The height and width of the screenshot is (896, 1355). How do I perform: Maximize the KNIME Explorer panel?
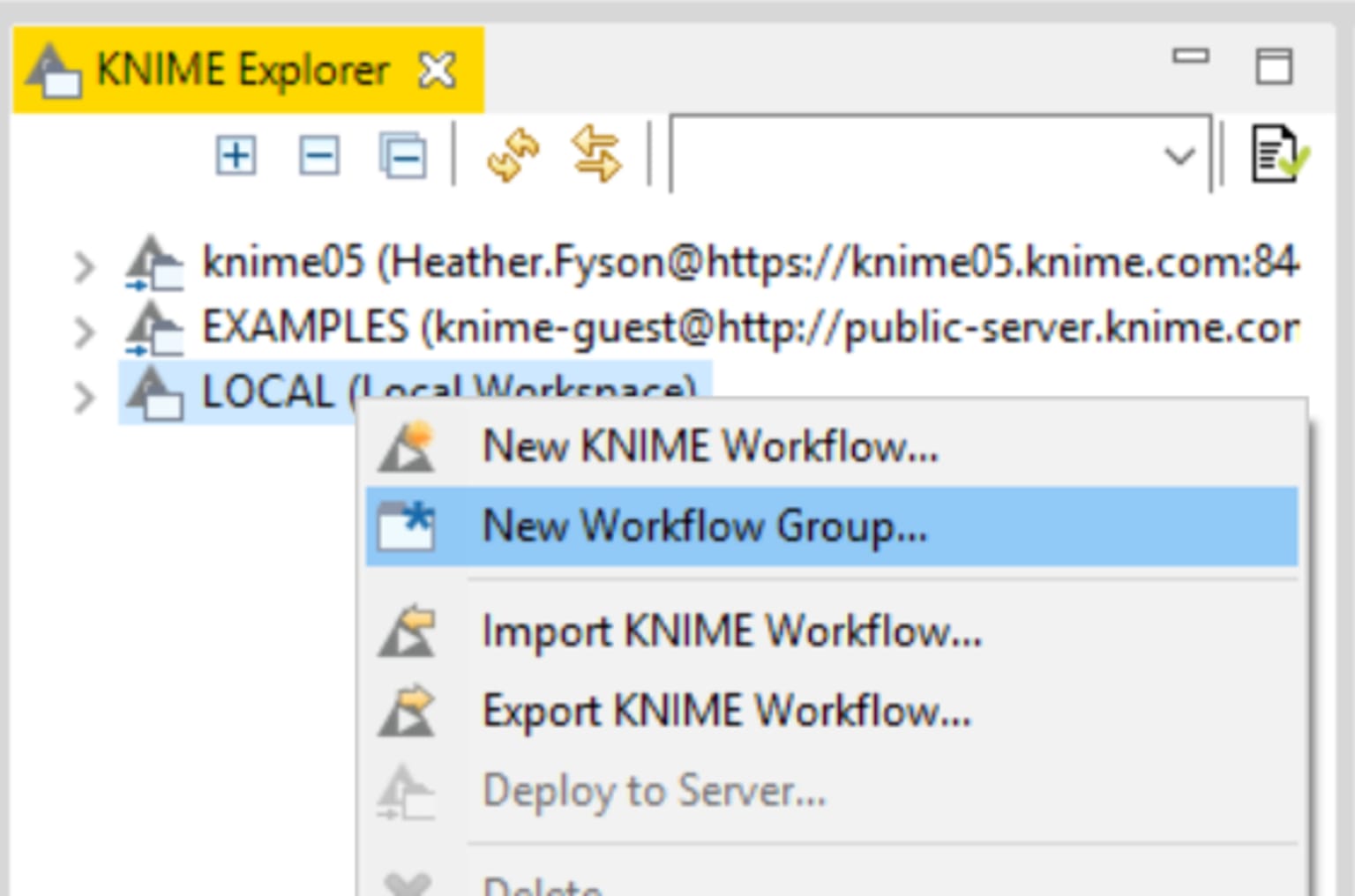[x=1274, y=67]
